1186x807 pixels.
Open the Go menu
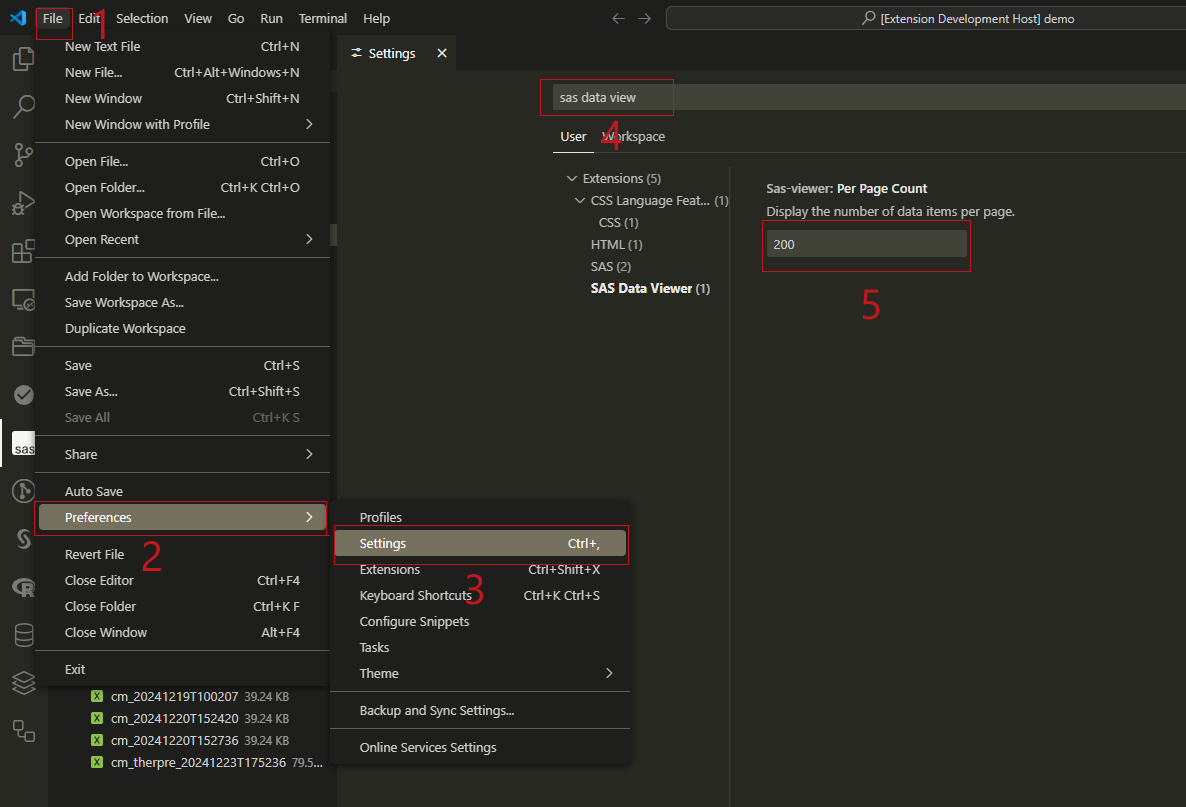(236, 18)
